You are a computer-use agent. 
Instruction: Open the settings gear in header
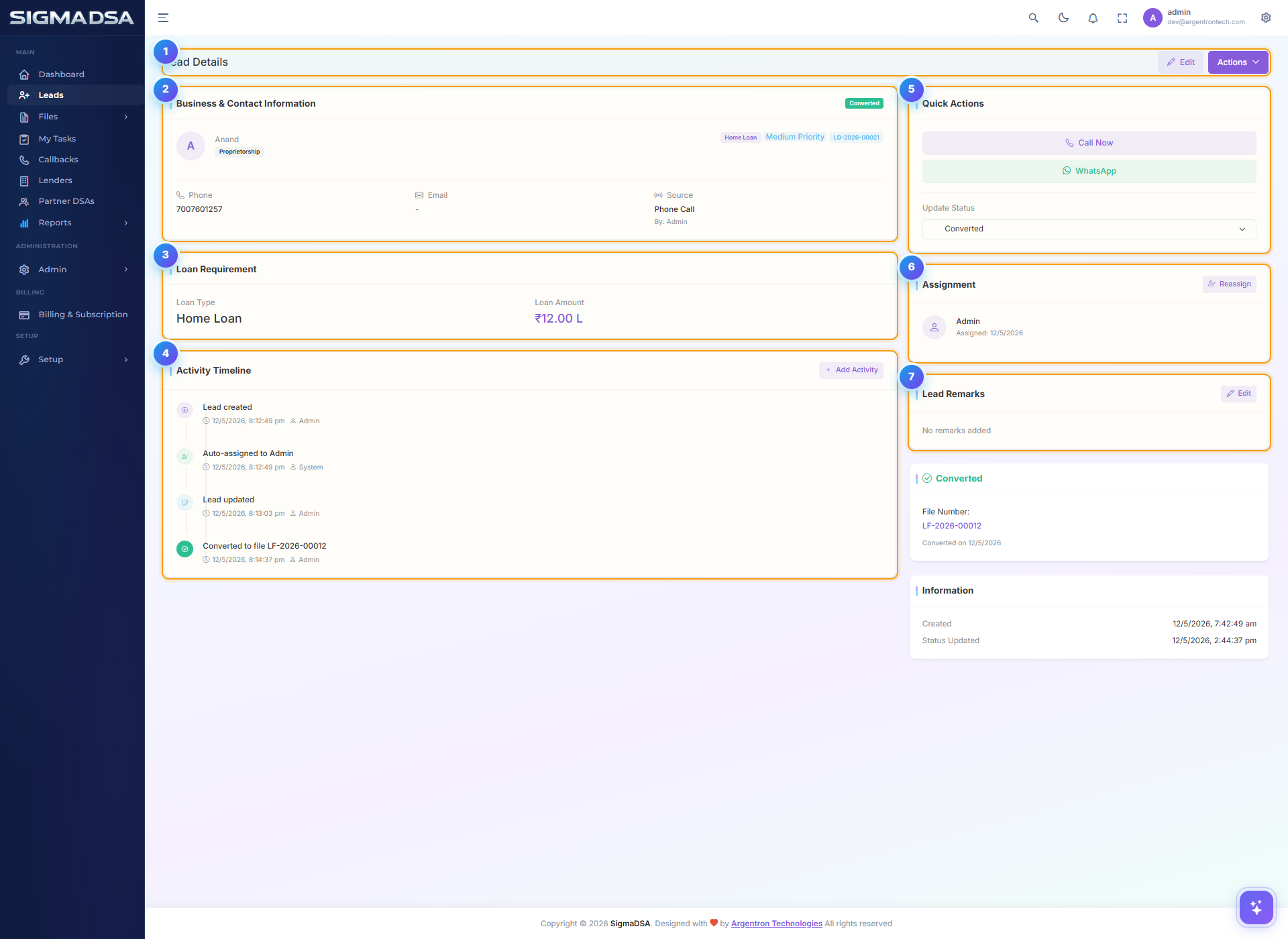1266,18
